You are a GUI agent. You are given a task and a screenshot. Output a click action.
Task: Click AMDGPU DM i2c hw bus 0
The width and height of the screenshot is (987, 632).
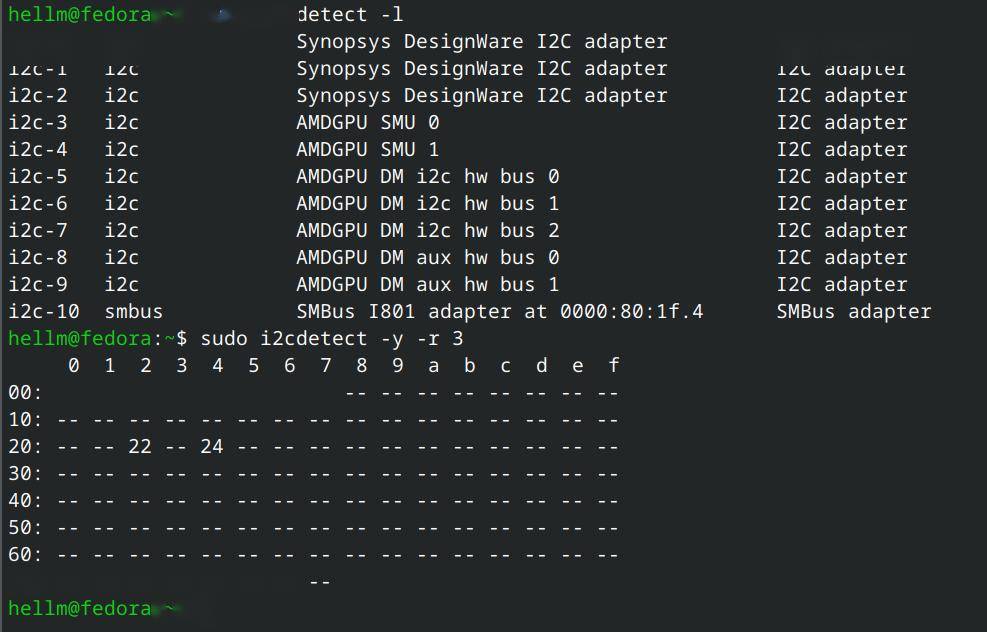427,177
